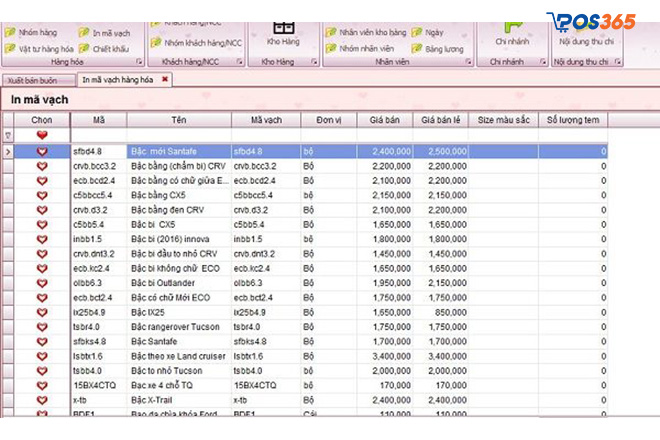Expand the Kho Hàng group launcher arrow
This screenshot has width=660, height=440.
pos(314,62)
